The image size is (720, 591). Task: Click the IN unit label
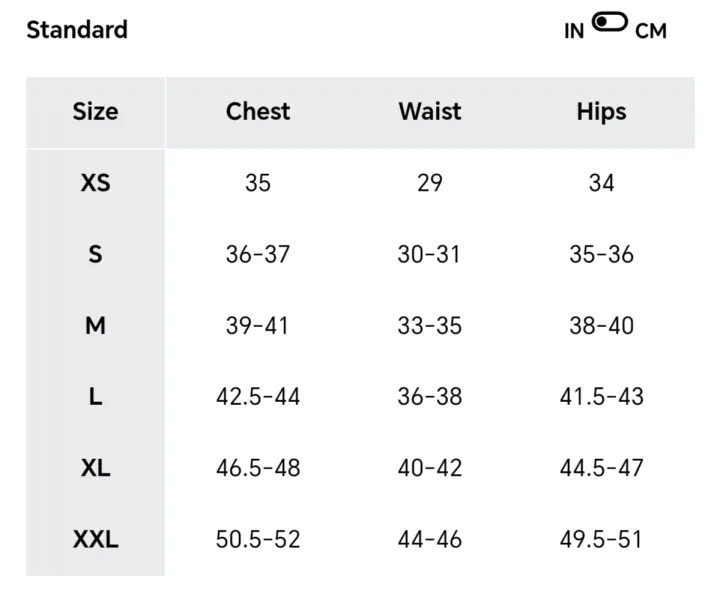point(574,31)
